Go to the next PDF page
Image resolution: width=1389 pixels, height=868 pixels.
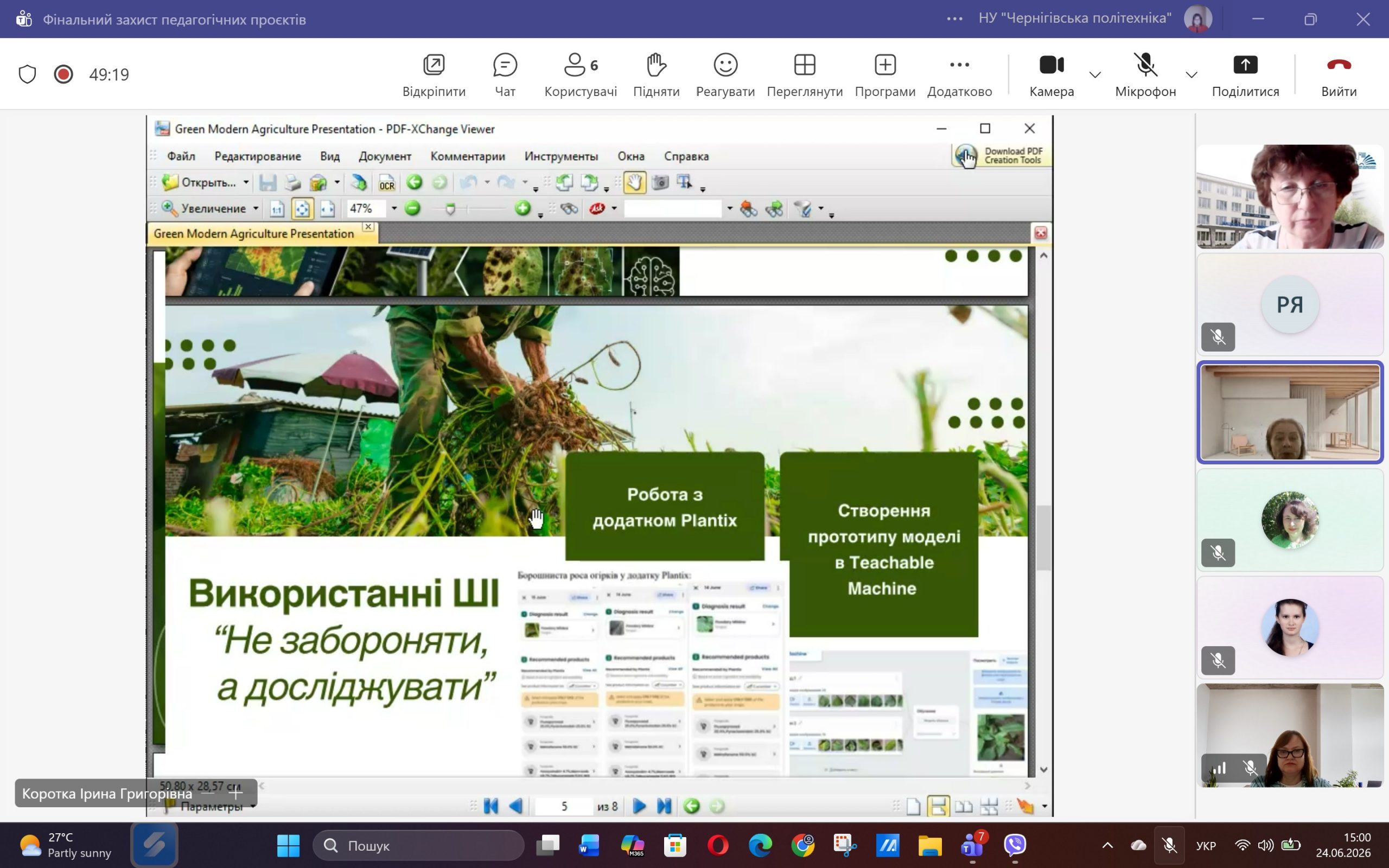click(639, 807)
